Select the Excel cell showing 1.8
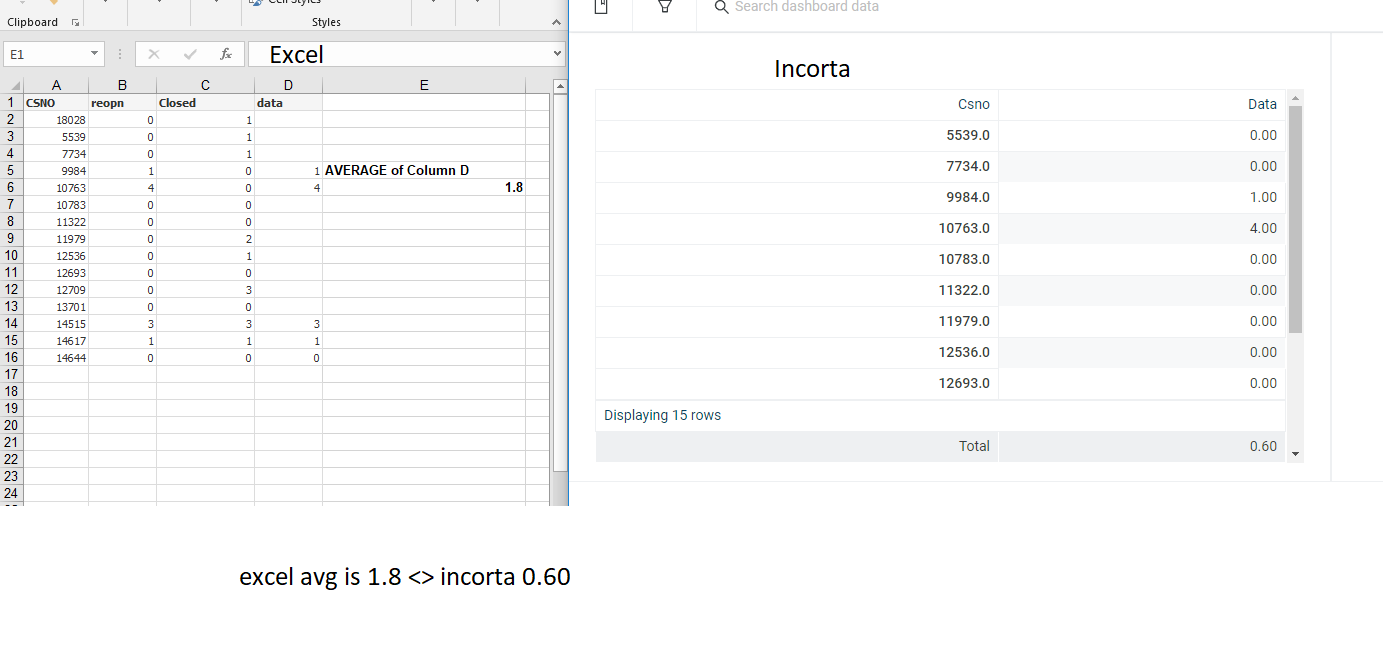 [424, 187]
